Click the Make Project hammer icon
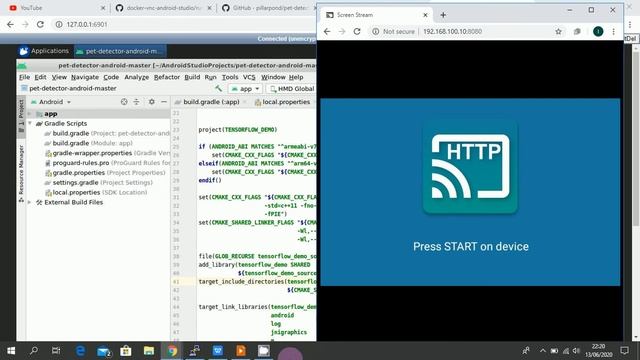The height and width of the screenshot is (360, 640). [219, 88]
